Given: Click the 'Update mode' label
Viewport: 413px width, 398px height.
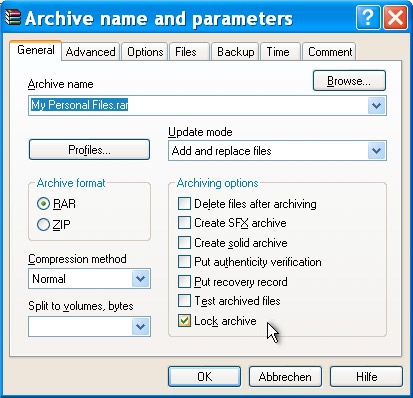Looking at the screenshot, I should tap(200, 132).
